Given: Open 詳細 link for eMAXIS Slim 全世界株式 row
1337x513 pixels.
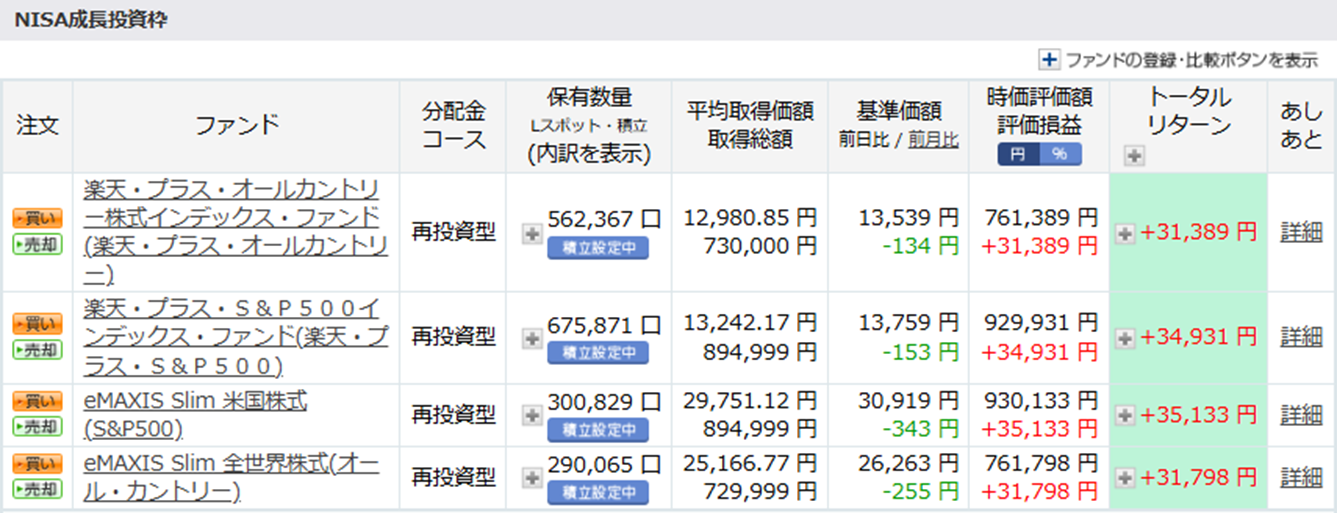Looking at the screenshot, I should [x=1301, y=478].
